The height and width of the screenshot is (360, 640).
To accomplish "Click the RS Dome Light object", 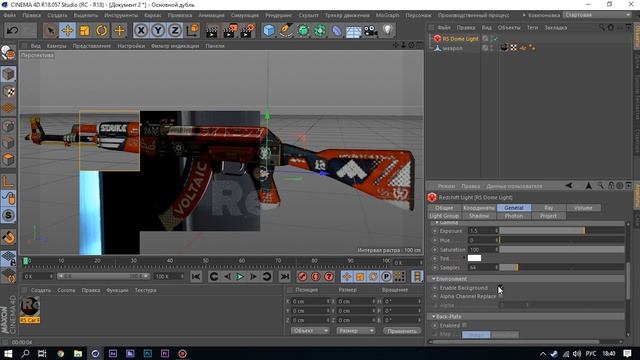I will tap(460, 39).
